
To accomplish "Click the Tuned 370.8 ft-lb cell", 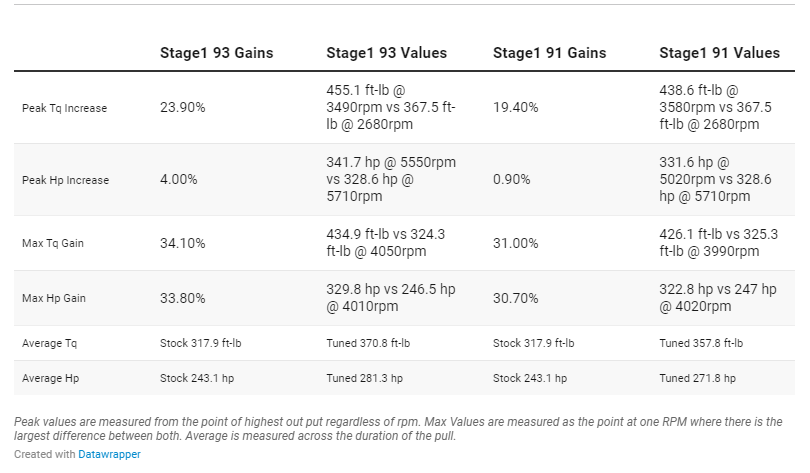I will (368, 344).
